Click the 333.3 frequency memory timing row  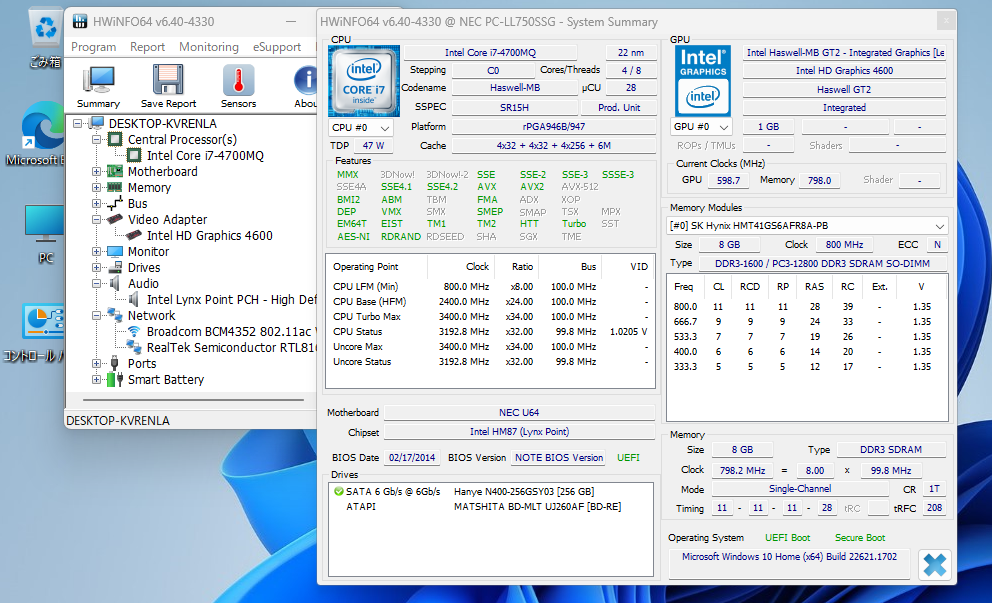click(x=807, y=366)
